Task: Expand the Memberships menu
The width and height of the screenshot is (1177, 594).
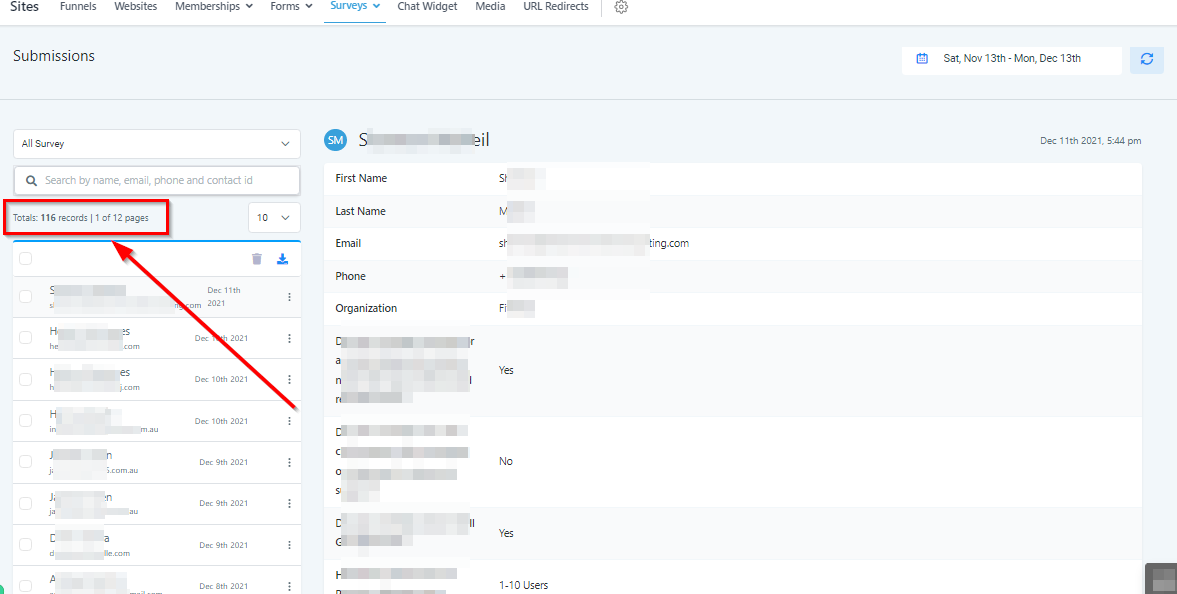Action: (x=214, y=6)
